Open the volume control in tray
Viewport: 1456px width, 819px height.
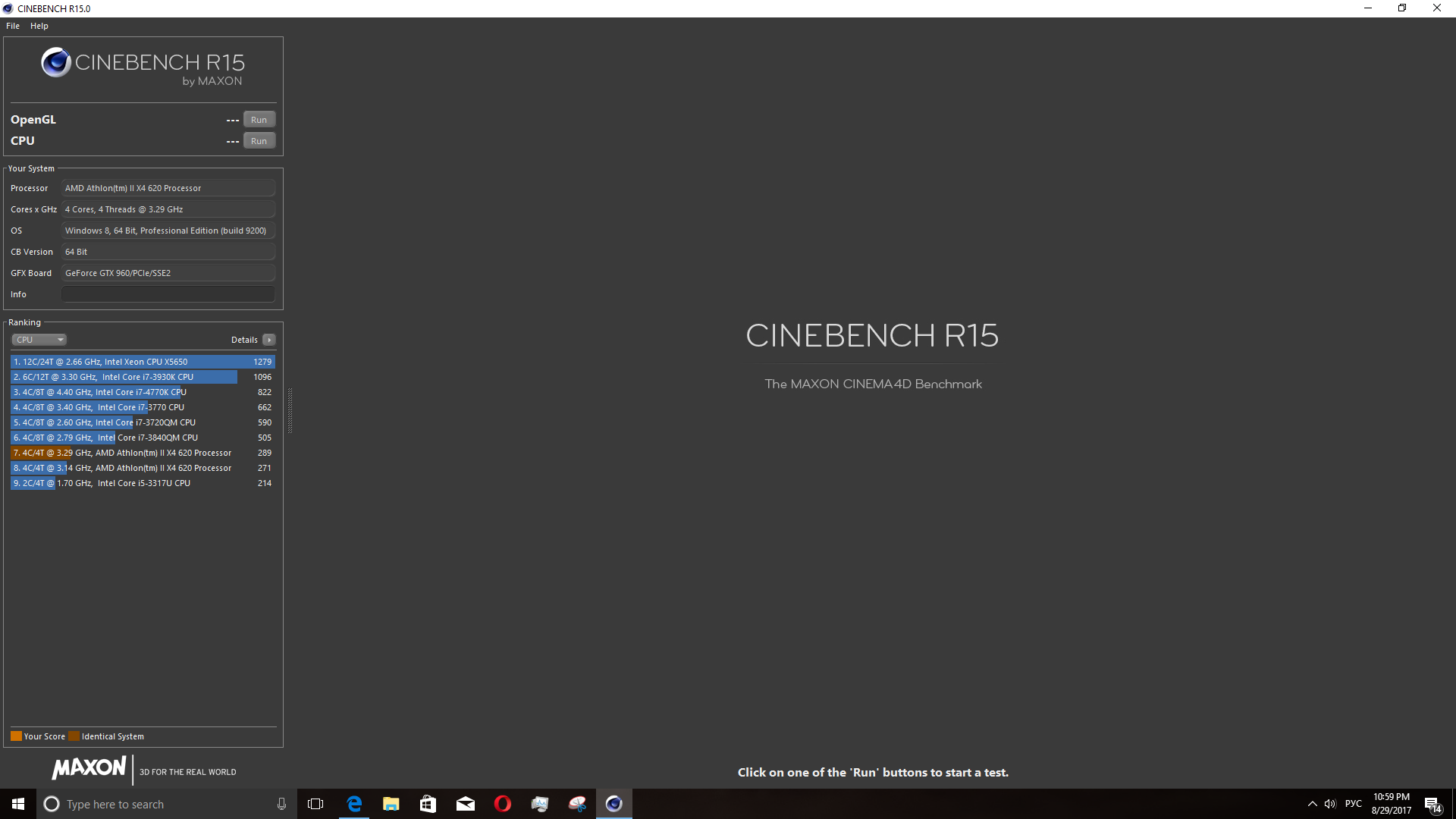point(1330,804)
